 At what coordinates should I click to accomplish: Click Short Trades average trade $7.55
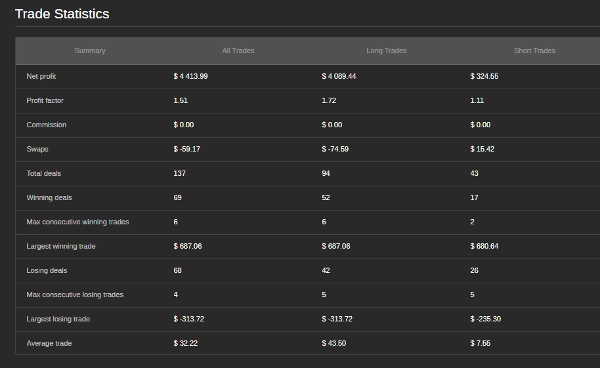coord(480,344)
